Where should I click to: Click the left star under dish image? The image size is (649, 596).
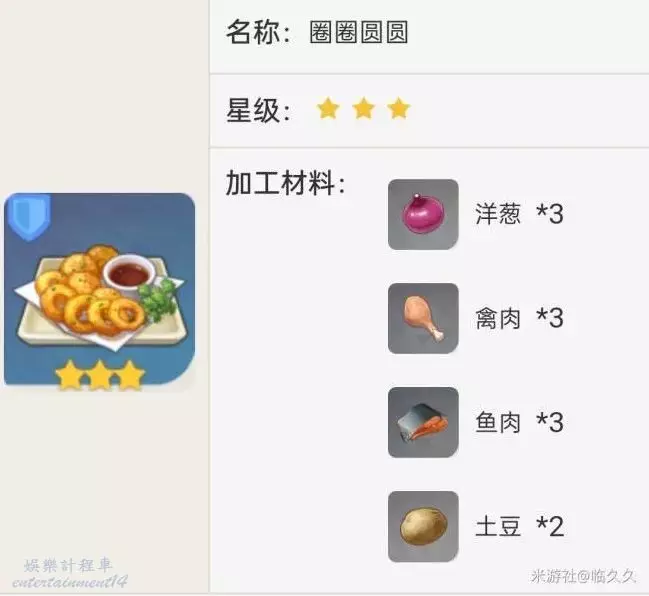click(x=70, y=375)
